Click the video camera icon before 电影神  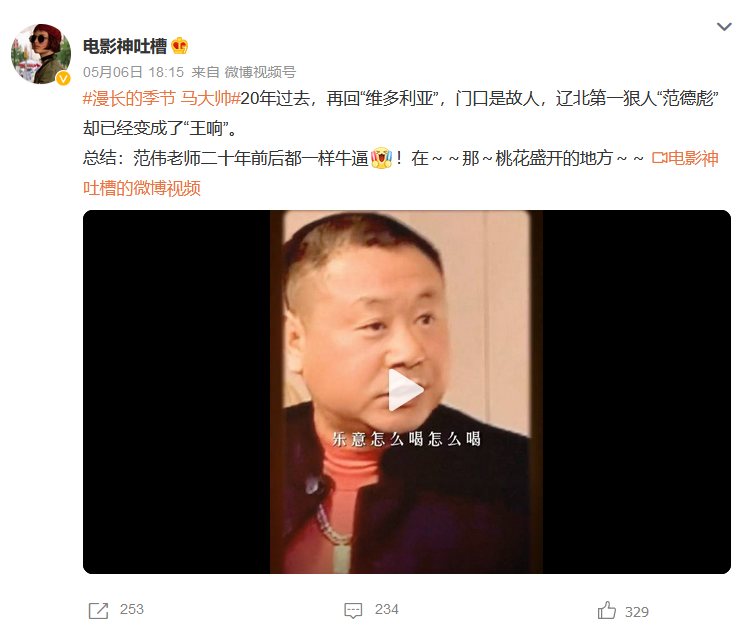pos(659,158)
